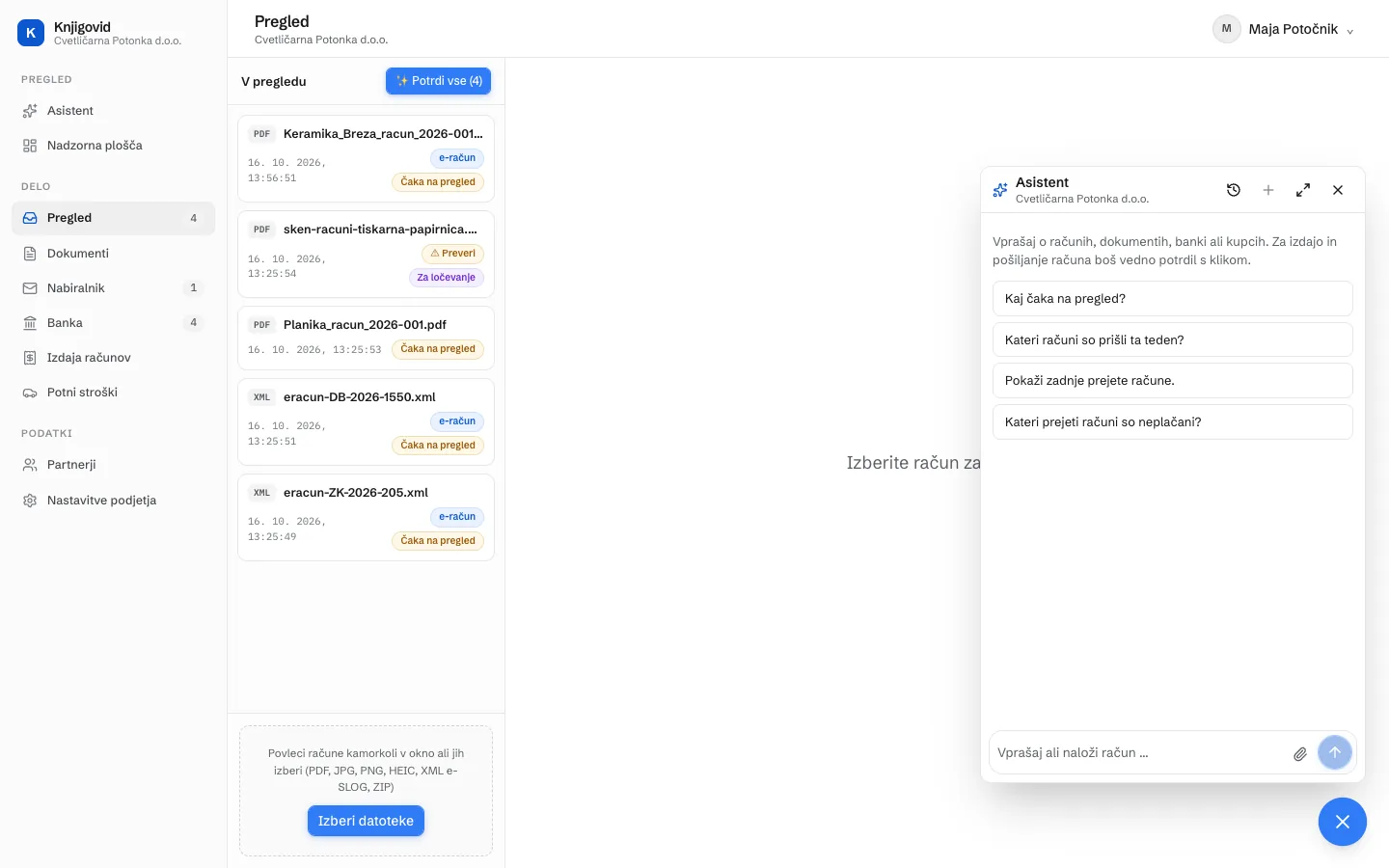1389x868 pixels.
Task: Open Maja Potočnik user menu
Action: [1283, 29]
